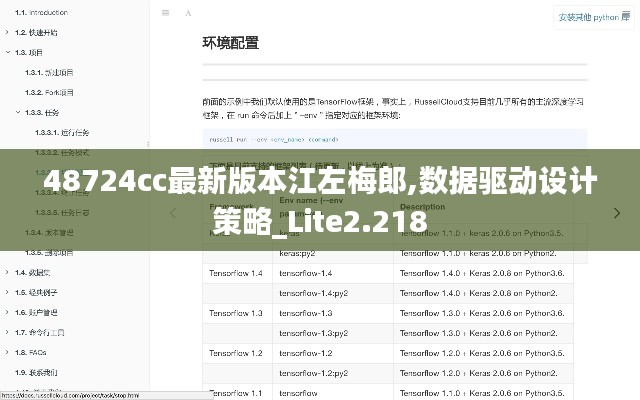Screen dimensions: 640x400
Task: Open the 1.2 快速开始 chapter
Action: coord(36,33)
